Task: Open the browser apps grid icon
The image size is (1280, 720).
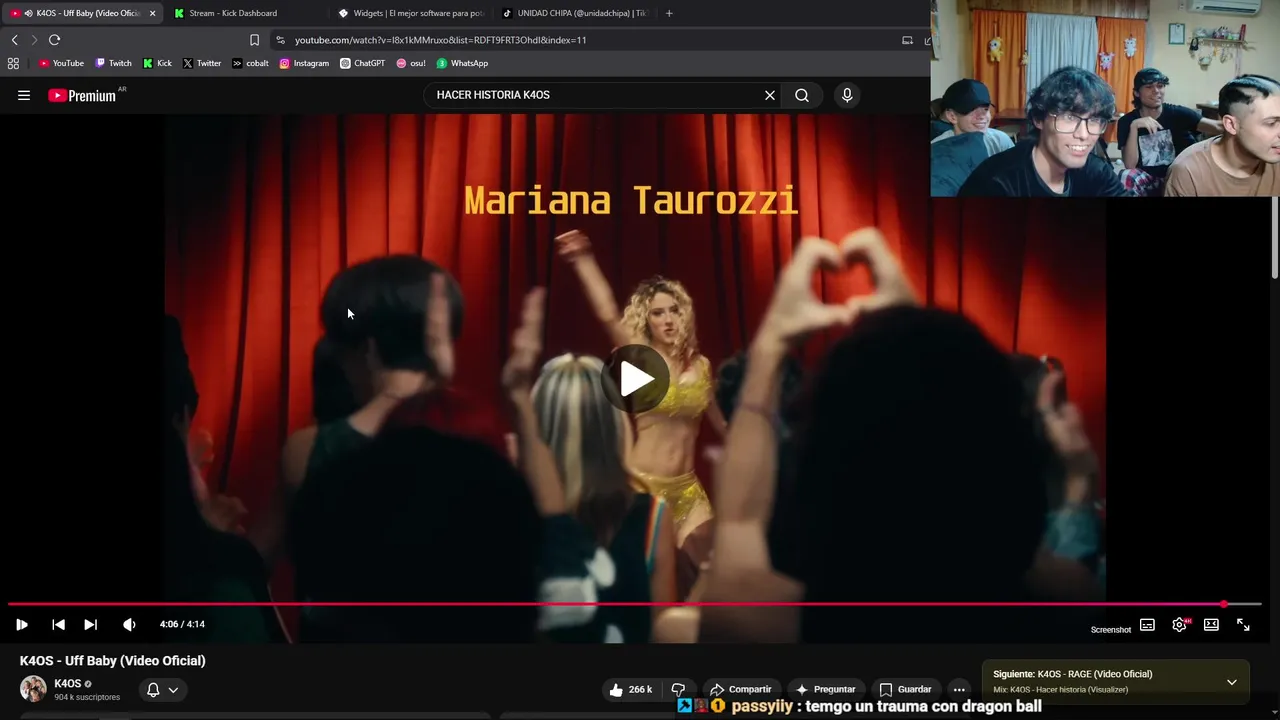Action: click(x=13, y=63)
